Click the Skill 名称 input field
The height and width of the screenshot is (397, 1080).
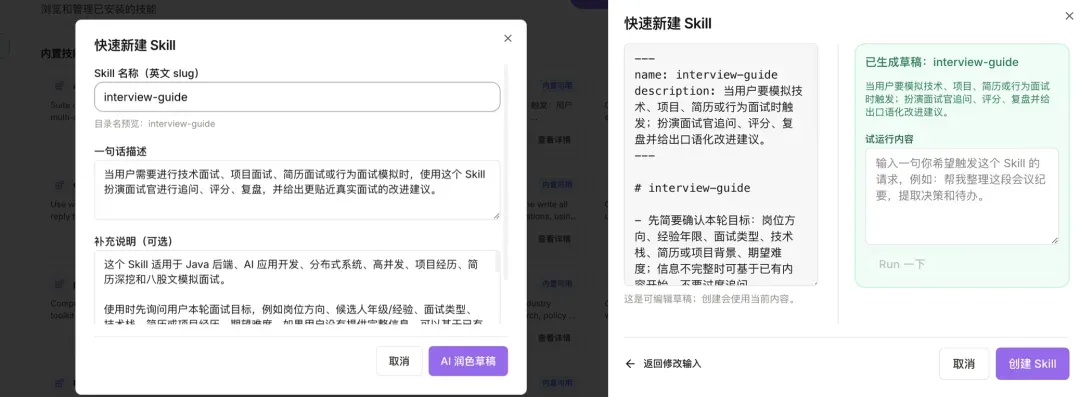(x=297, y=97)
